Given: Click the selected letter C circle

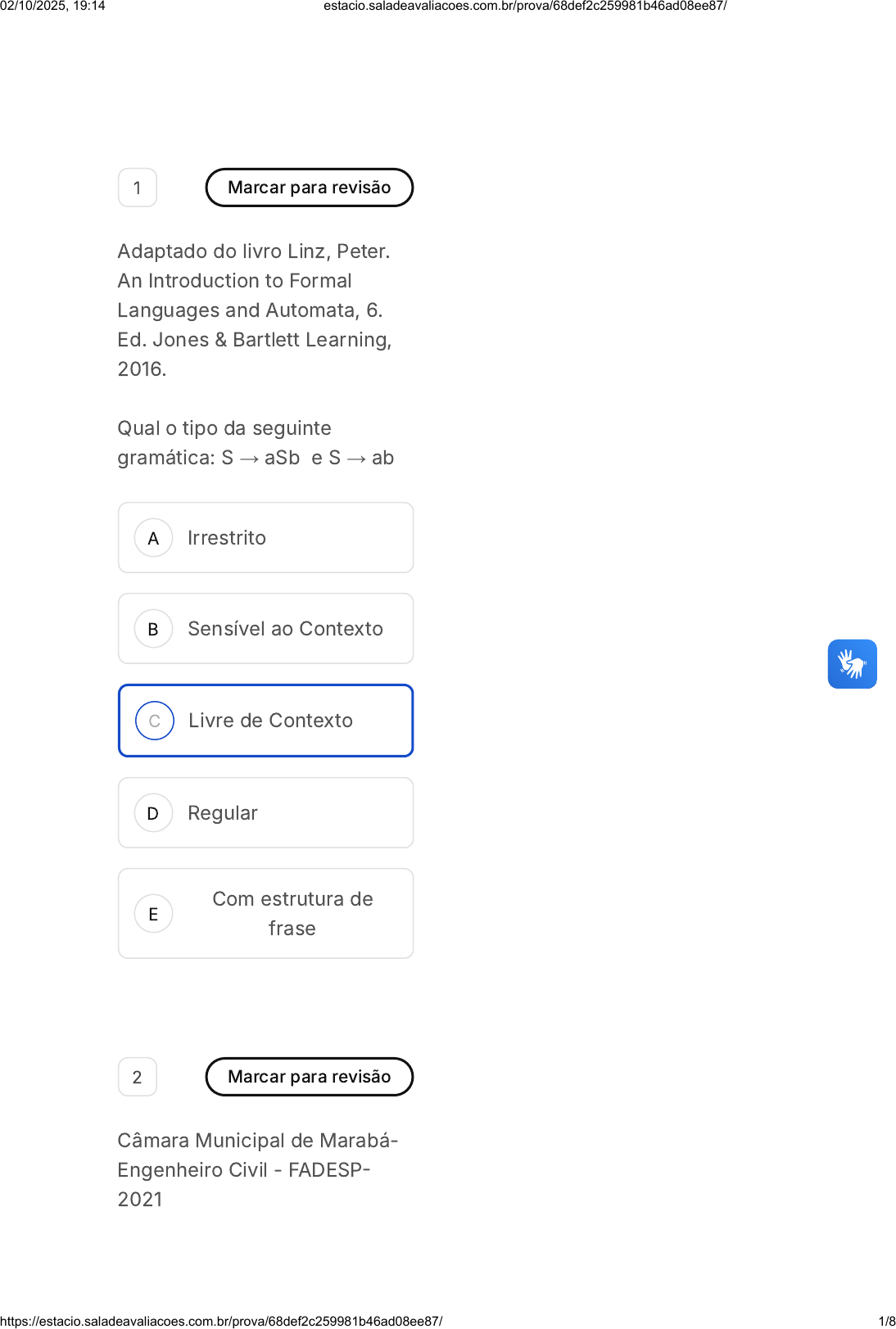Looking at the screenshot, I should (154, 721).
